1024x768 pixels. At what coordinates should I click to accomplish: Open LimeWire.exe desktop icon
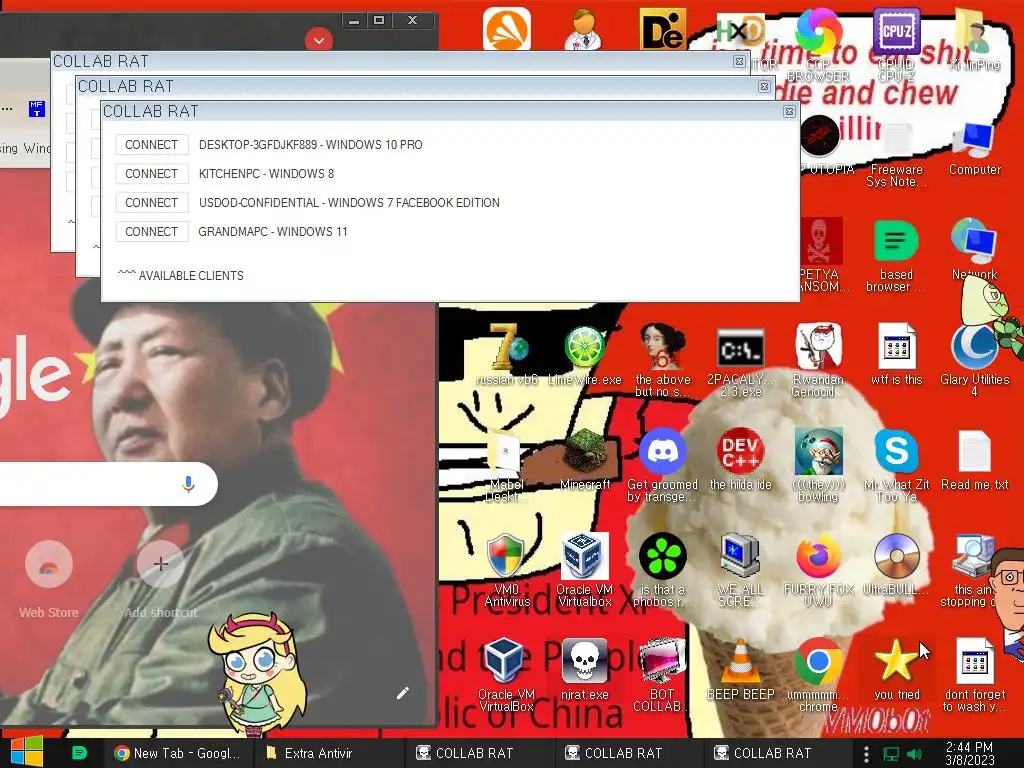[584, 355]
